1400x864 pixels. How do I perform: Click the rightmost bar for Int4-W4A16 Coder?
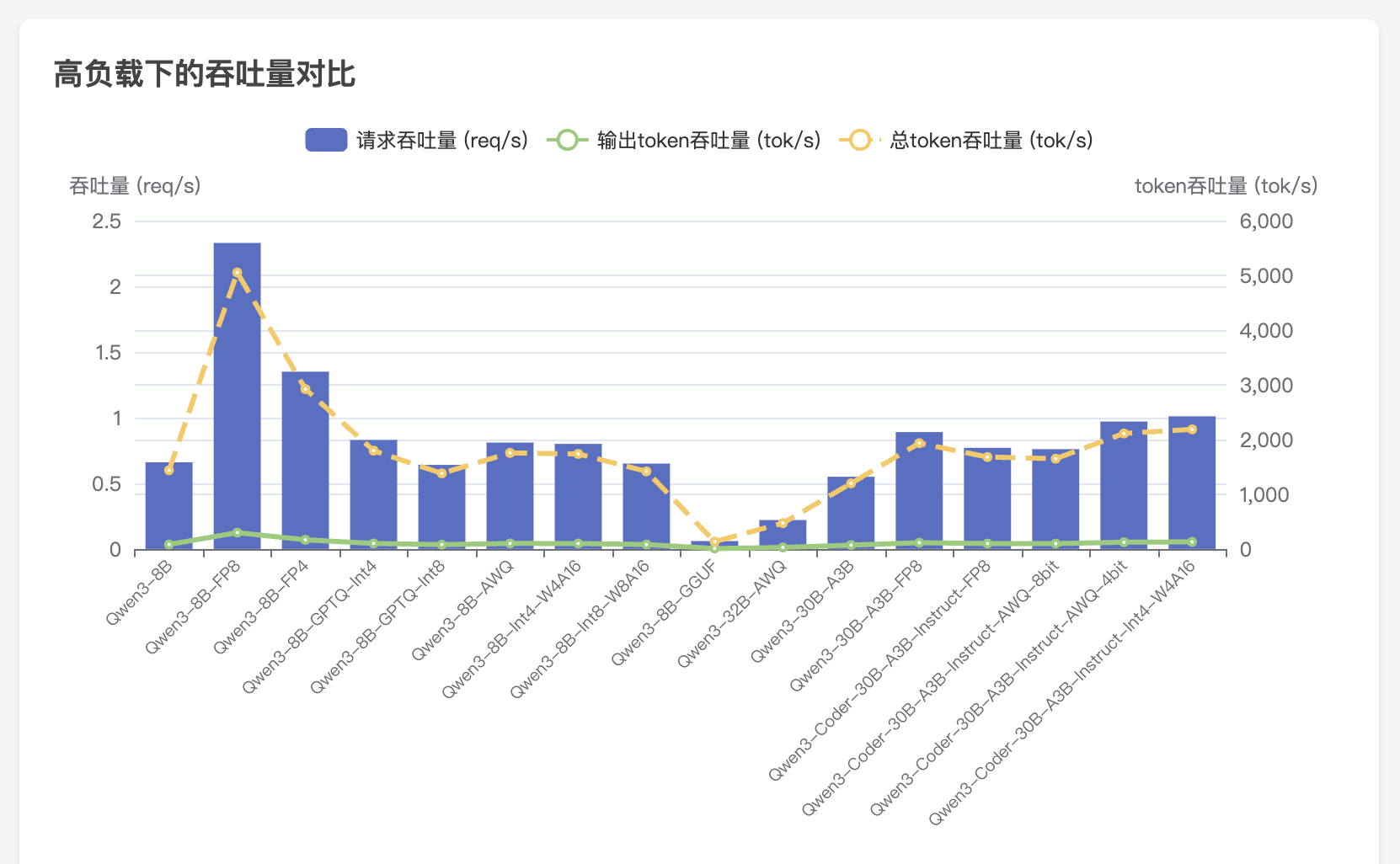1192,484
